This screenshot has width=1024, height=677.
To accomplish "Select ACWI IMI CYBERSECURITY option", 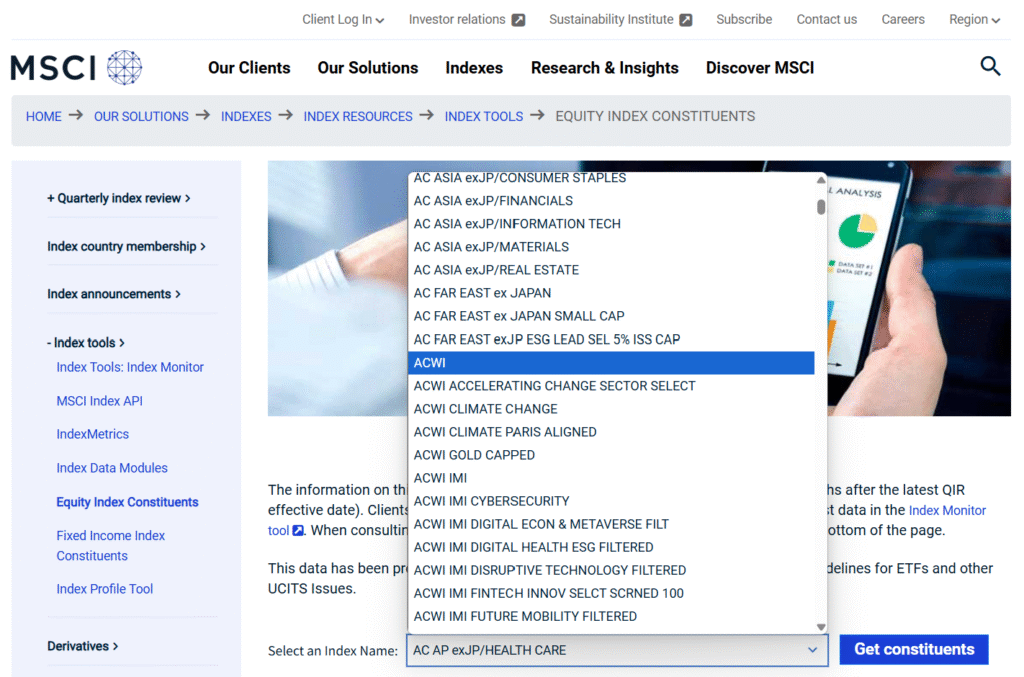I will tap(611, 501).
